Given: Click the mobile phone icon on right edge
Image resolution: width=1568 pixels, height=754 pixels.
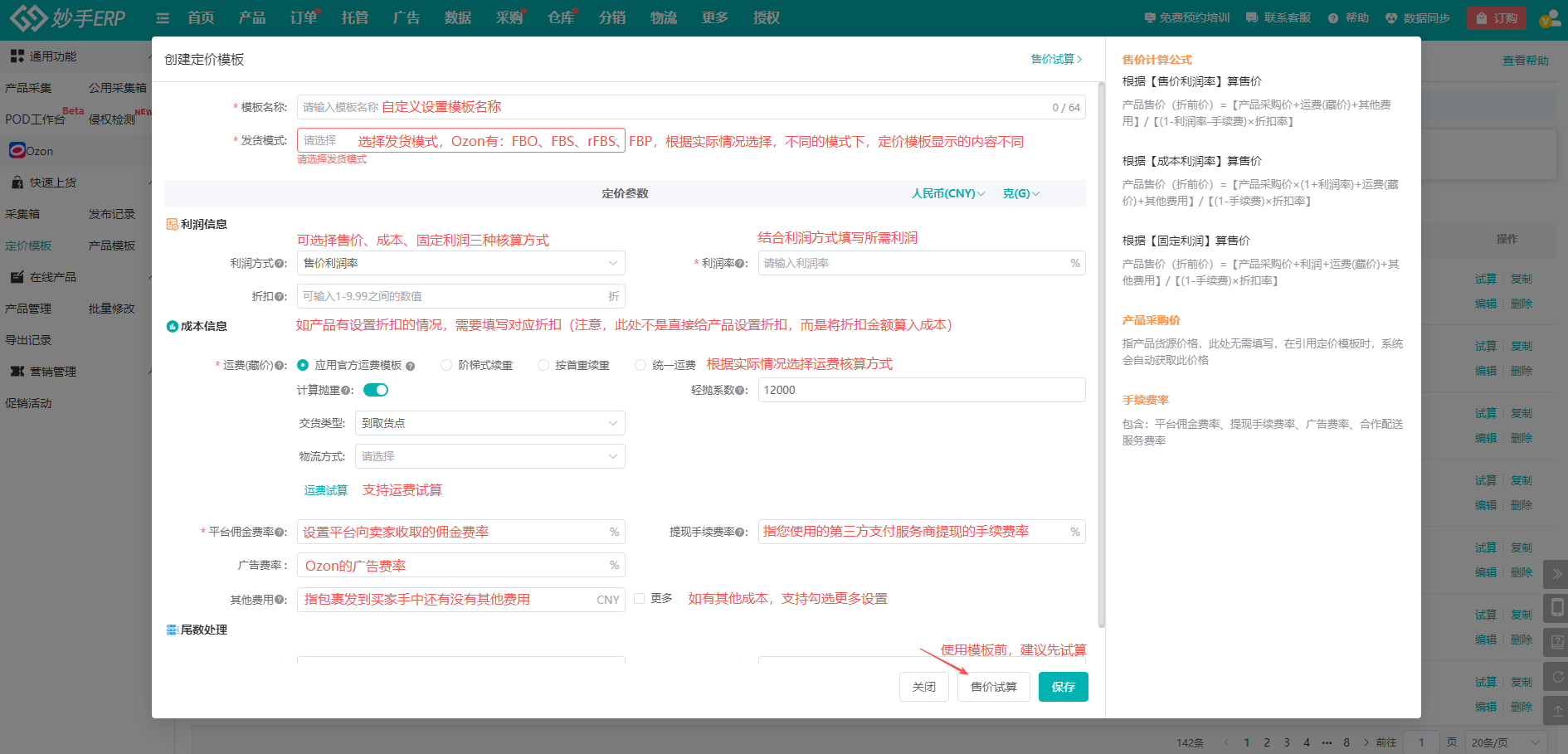Looking at the screenshot, I should 1556,608.
